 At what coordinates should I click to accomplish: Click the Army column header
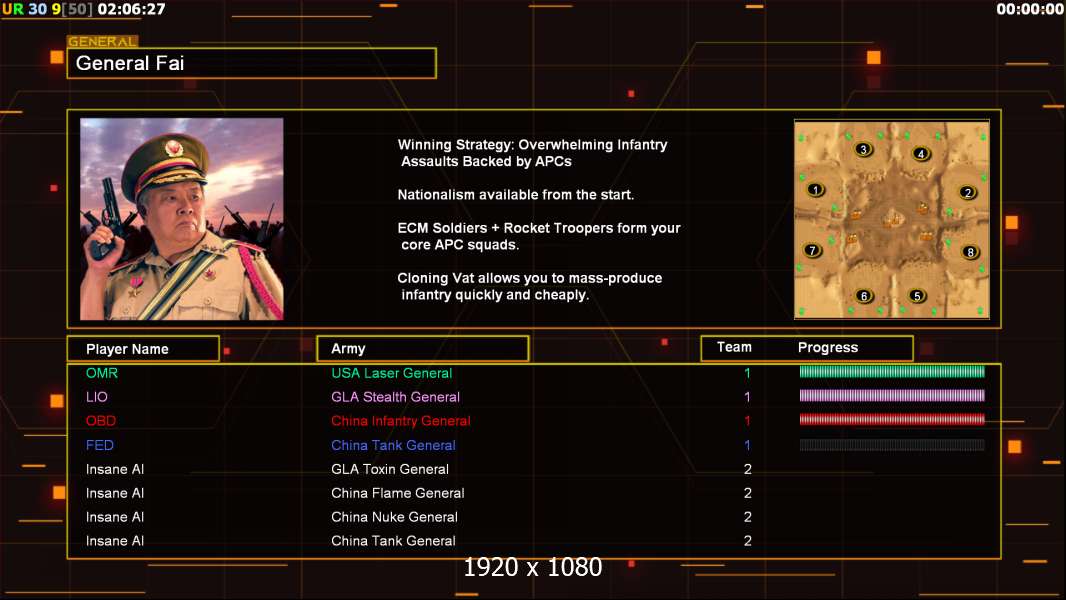point(423,349)
